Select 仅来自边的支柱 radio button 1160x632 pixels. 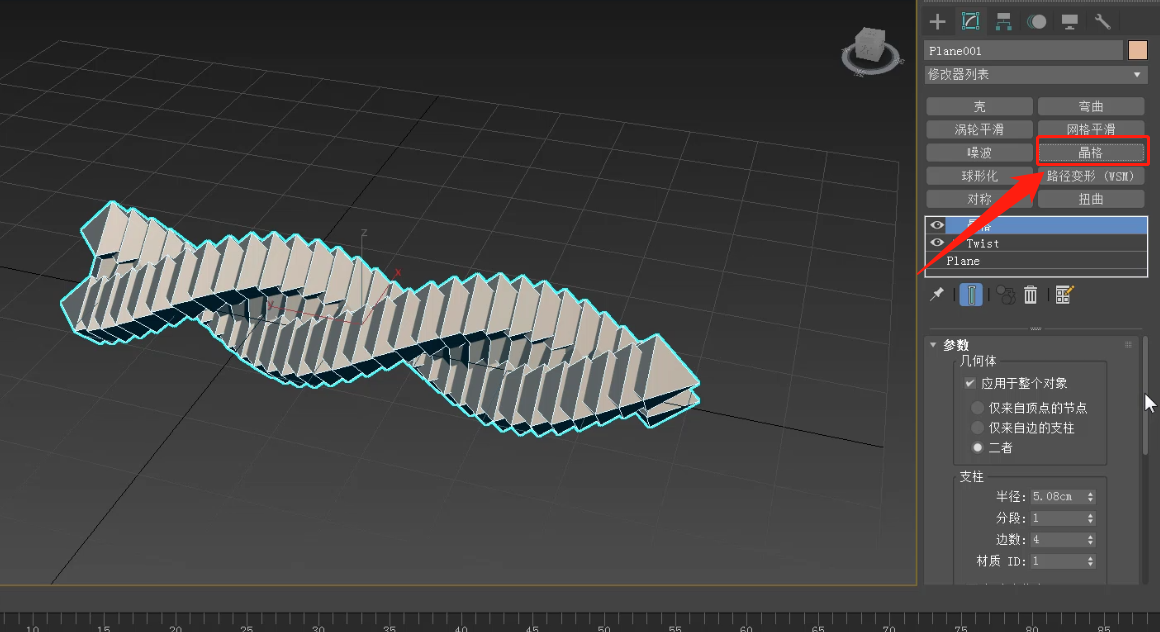pos(977,428)
